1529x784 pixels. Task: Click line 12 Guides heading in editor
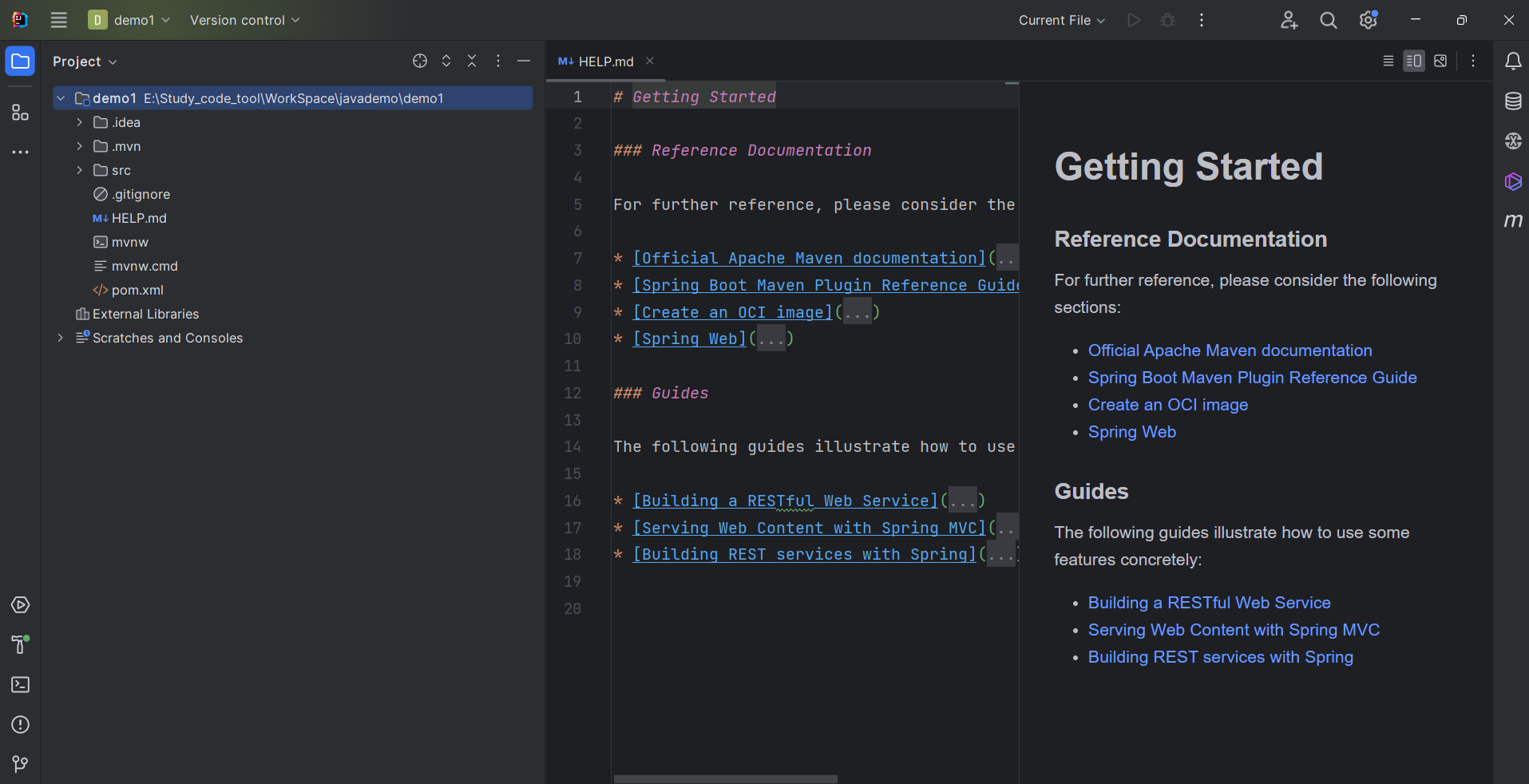(x=661, y=393)
